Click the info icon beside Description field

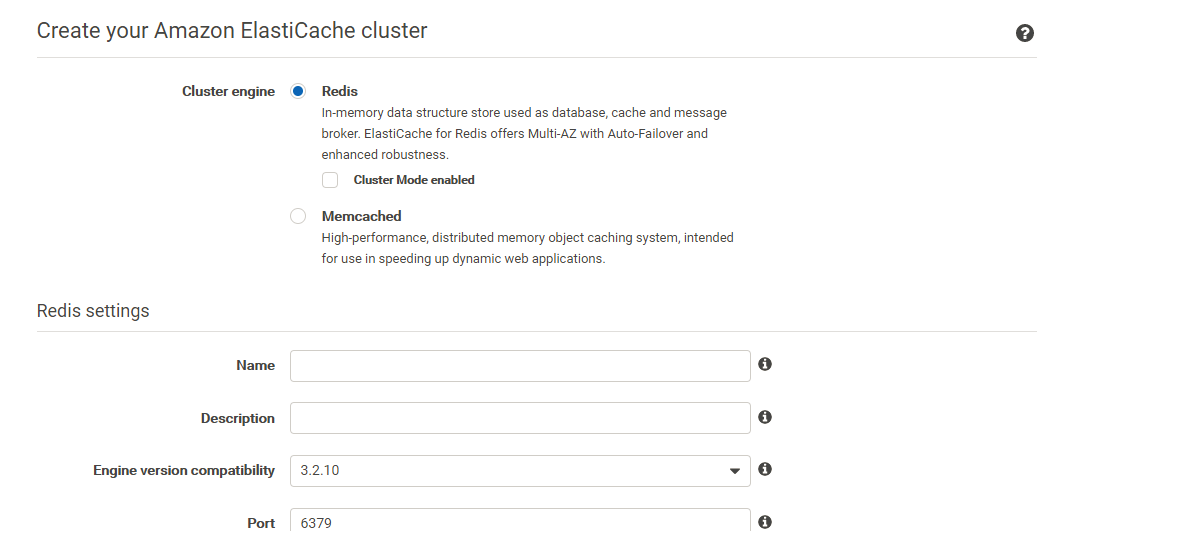click(765, 417)
